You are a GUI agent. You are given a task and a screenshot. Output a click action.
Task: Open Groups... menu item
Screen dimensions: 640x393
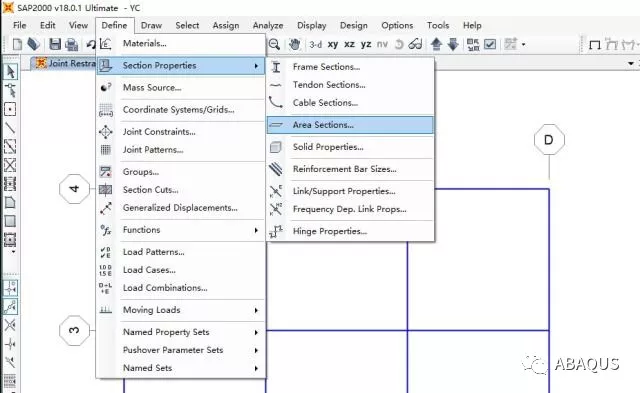point(181,172)
